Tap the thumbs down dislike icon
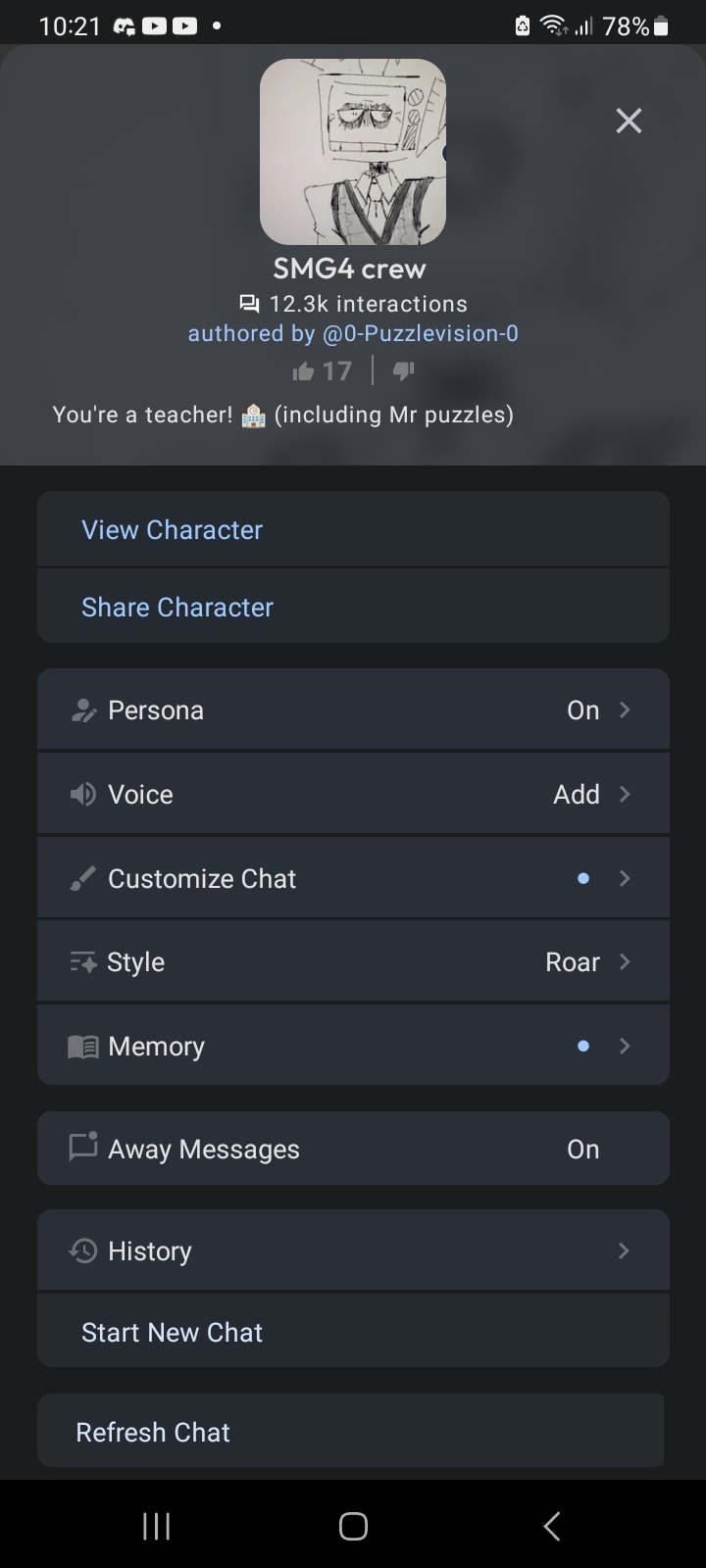The height and width of the screenshot is (1568, 706). point(404,371)
